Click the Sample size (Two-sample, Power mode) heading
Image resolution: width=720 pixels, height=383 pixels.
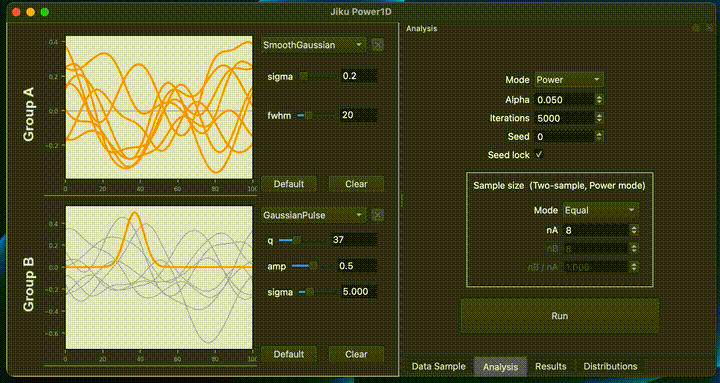click(559, 186)
